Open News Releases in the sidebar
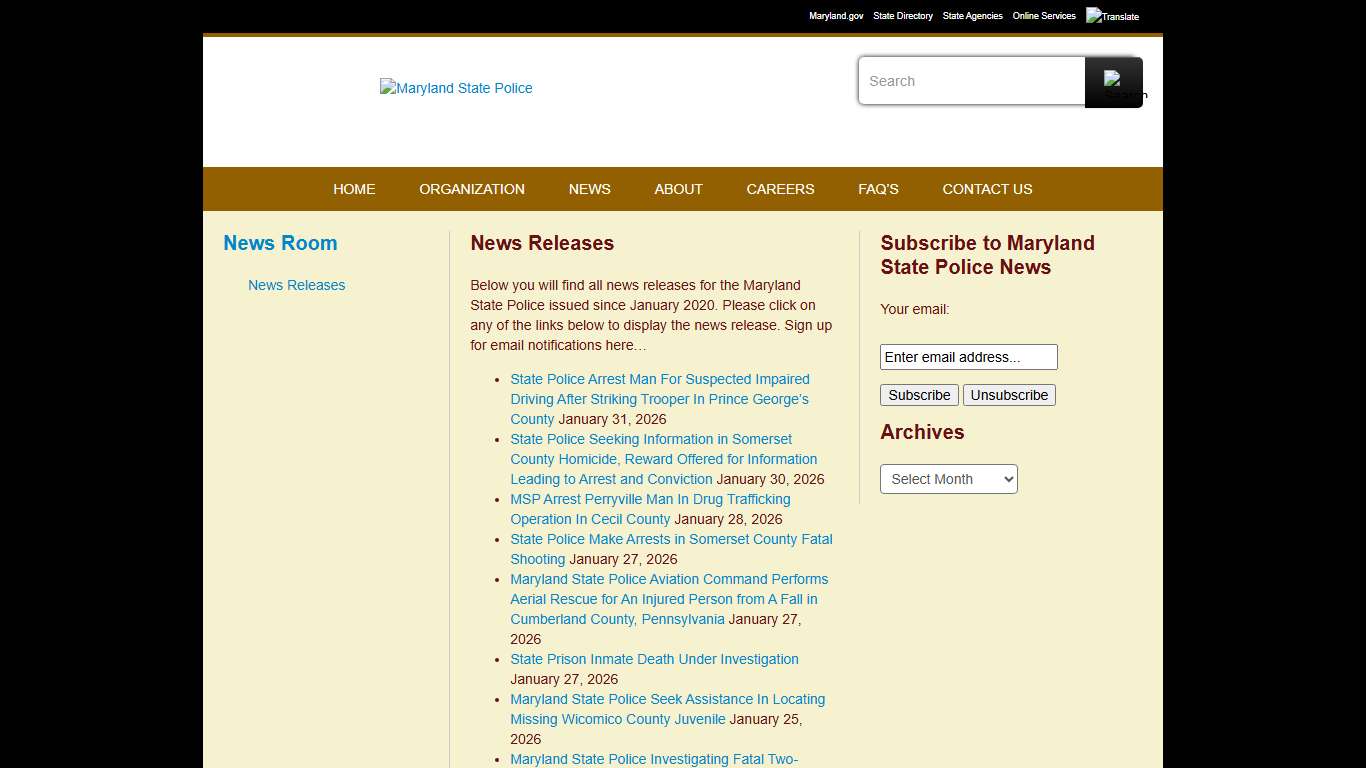This screenshot has width=1366, height=768. point(296,285)
